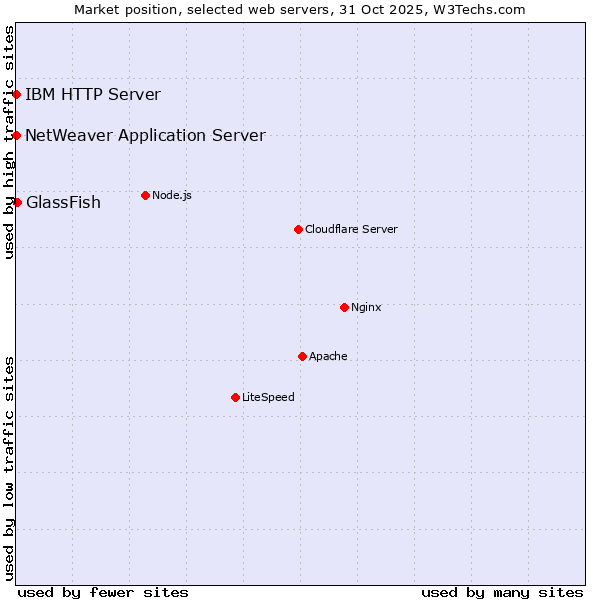The image size is (600, 600).
Task: Click the Cloudflare Server text label
Action: pyautogui.click(x=351, y=229)
